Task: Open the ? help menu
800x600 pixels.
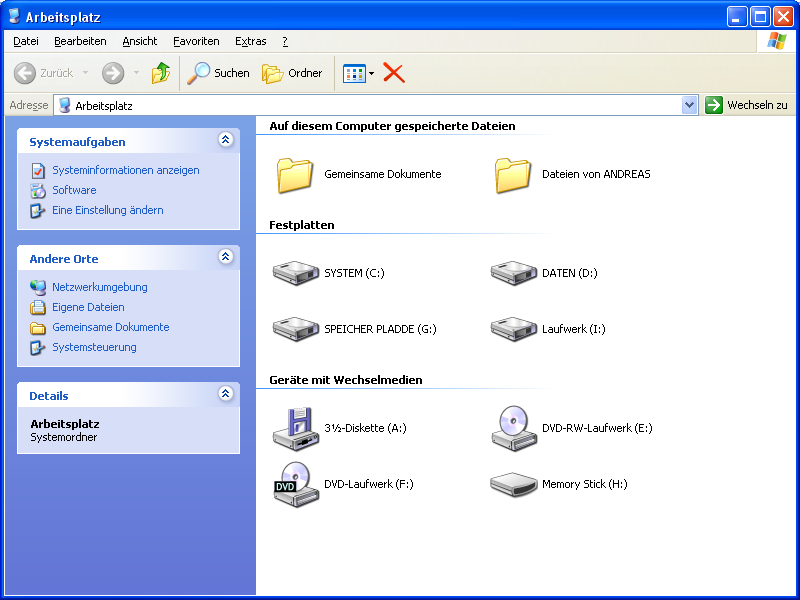Action: (x=285, y=41)
